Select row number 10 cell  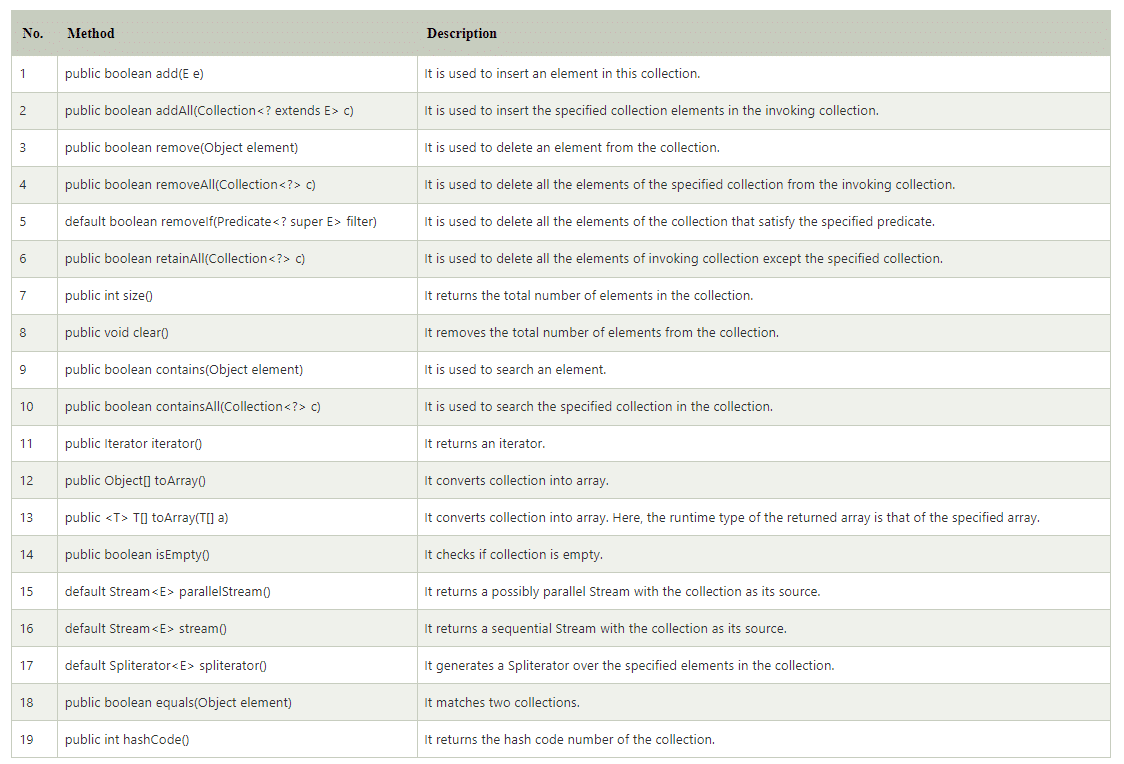pos(34,407)
